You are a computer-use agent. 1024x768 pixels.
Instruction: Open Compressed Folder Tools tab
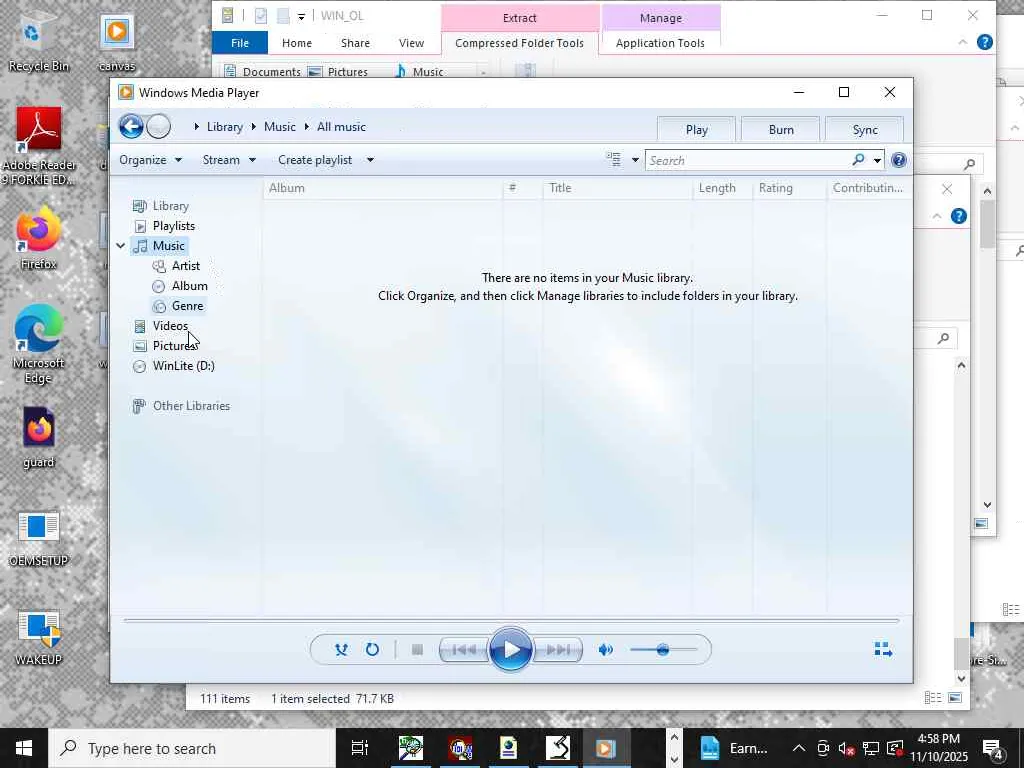519,43
